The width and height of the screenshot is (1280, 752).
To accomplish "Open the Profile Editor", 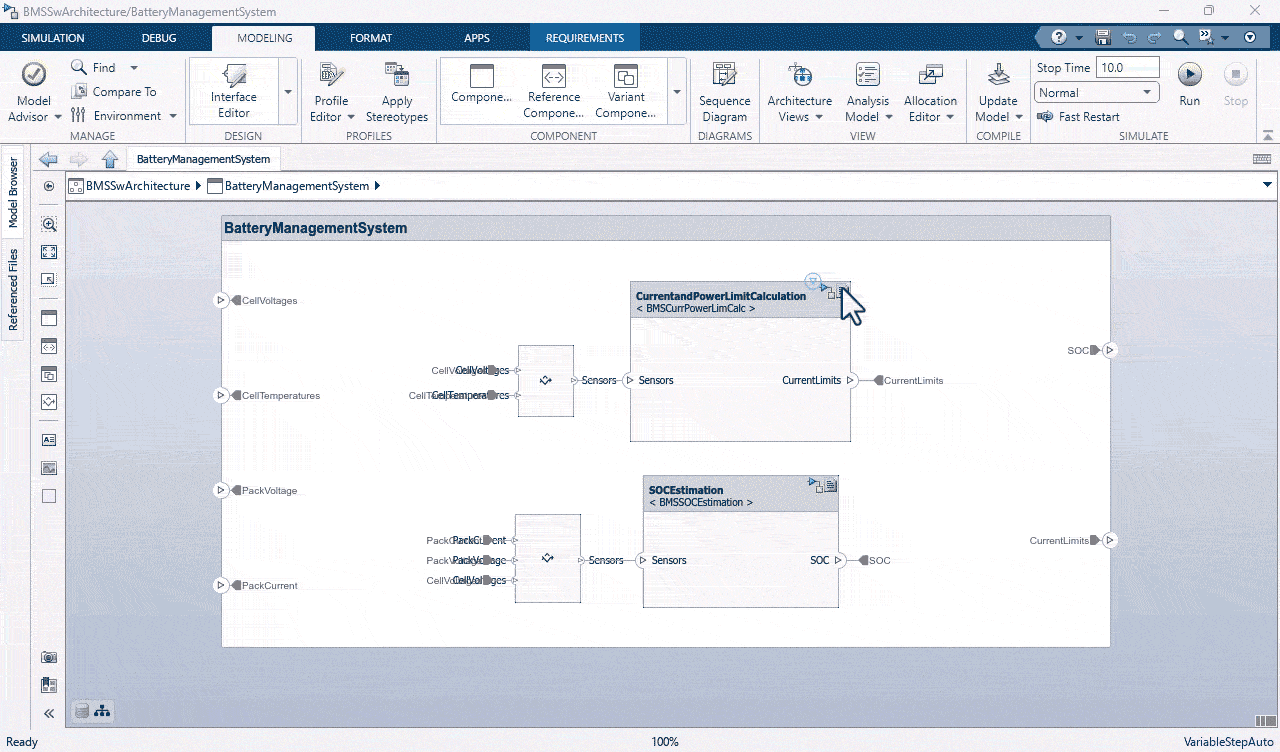I will click(x=331, y=92).
